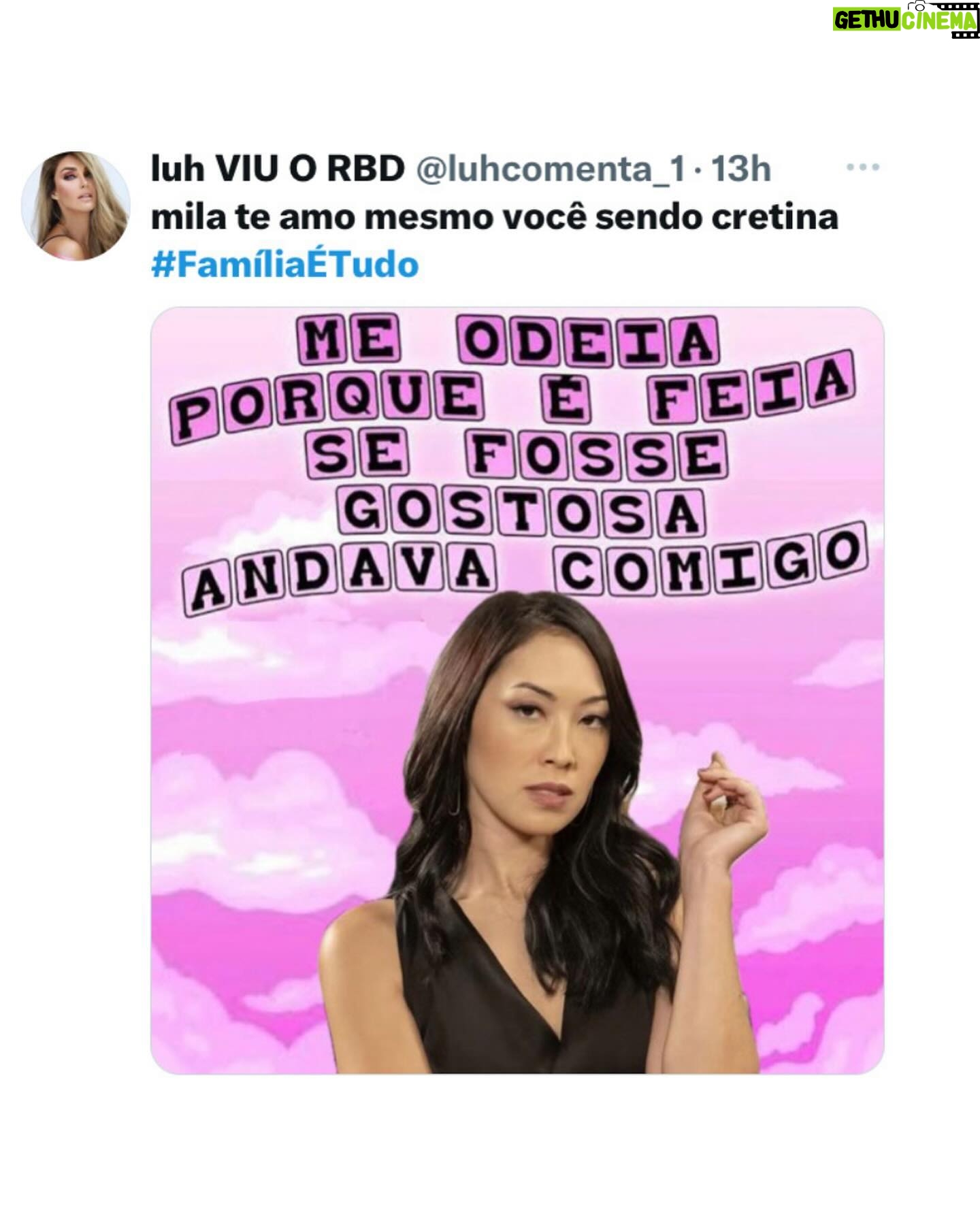
Task: Click the PORQUE É FEIA letter tiles
Action: point(517,397)
